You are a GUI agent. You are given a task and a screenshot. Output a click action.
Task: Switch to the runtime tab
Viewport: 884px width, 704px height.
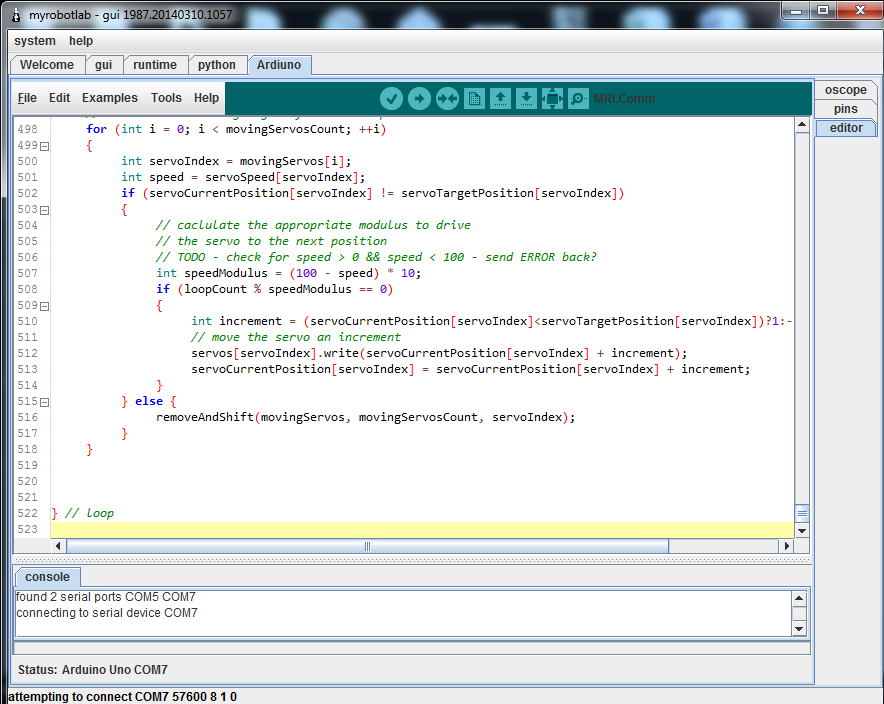point(155,65)
